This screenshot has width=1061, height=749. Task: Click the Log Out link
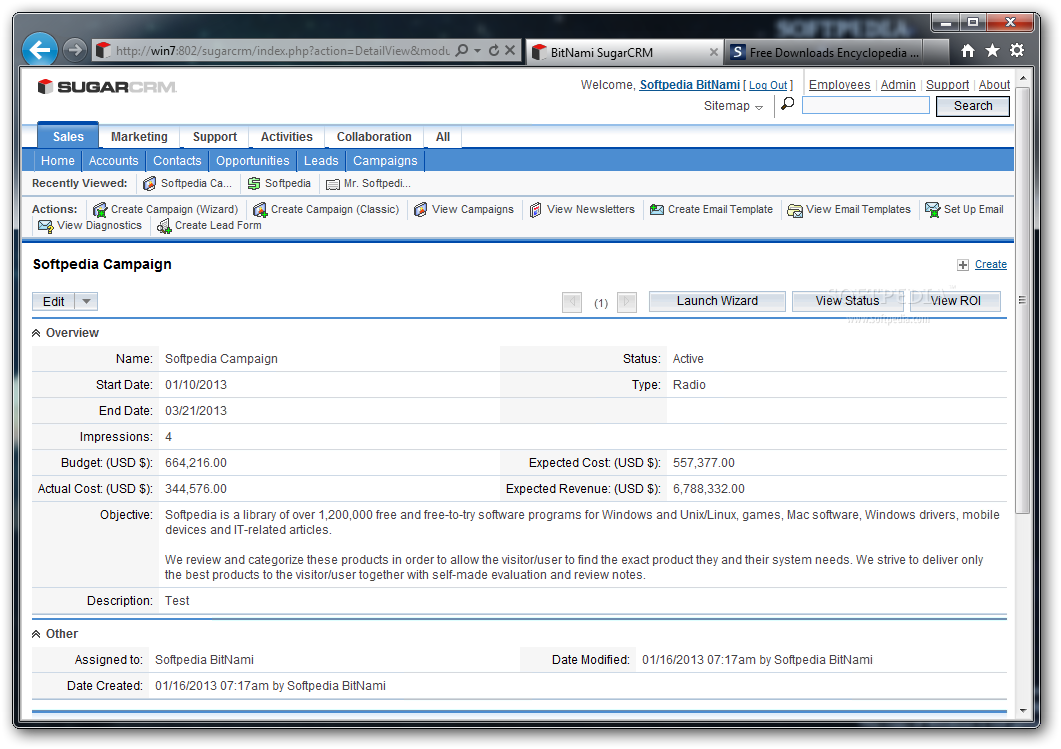point(768,85)
